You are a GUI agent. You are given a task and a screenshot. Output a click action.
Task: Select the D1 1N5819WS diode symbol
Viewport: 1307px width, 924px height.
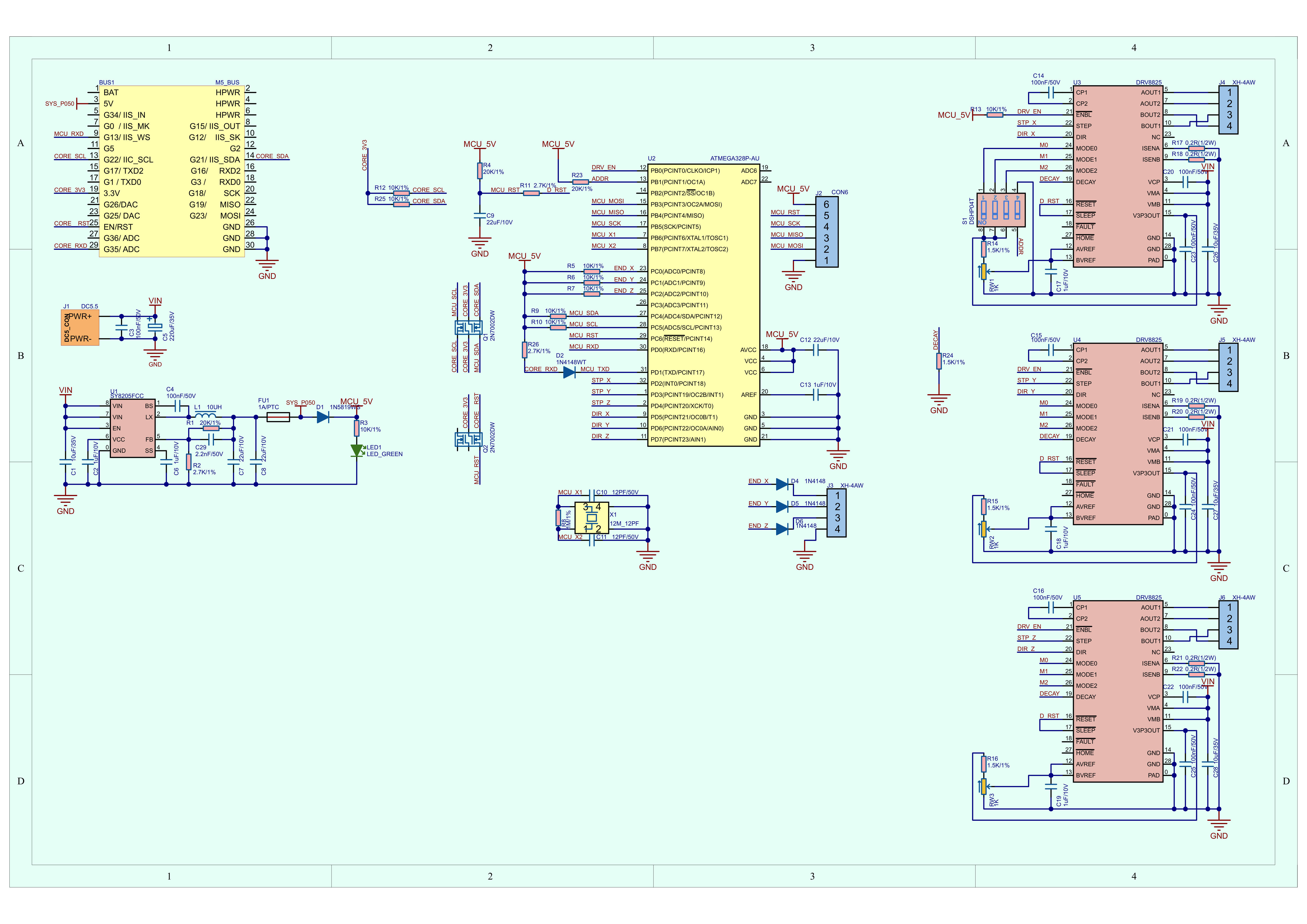click(x=323, y=417)
